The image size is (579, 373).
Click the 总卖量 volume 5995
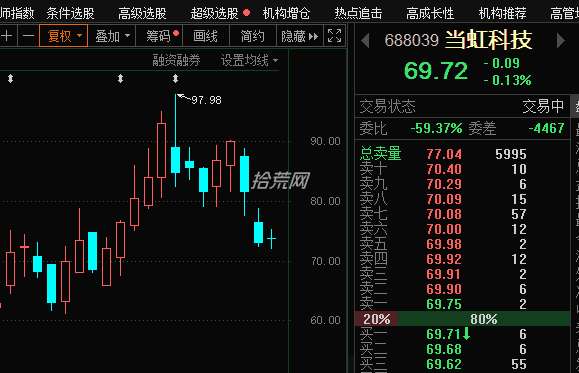pyautogui.click(x=511, y=154)
